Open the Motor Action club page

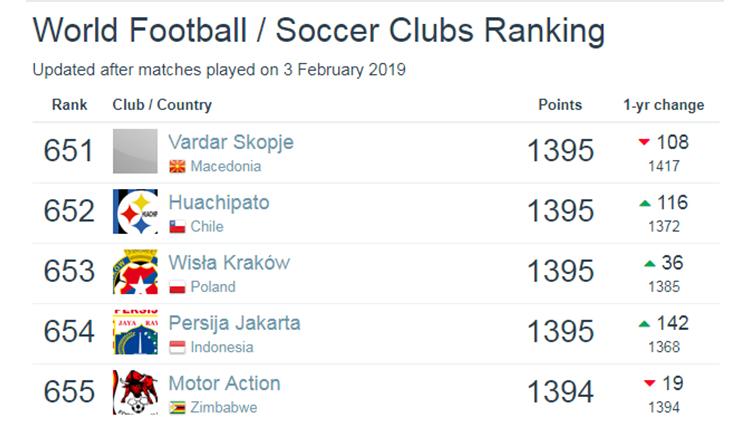[224, 383]
